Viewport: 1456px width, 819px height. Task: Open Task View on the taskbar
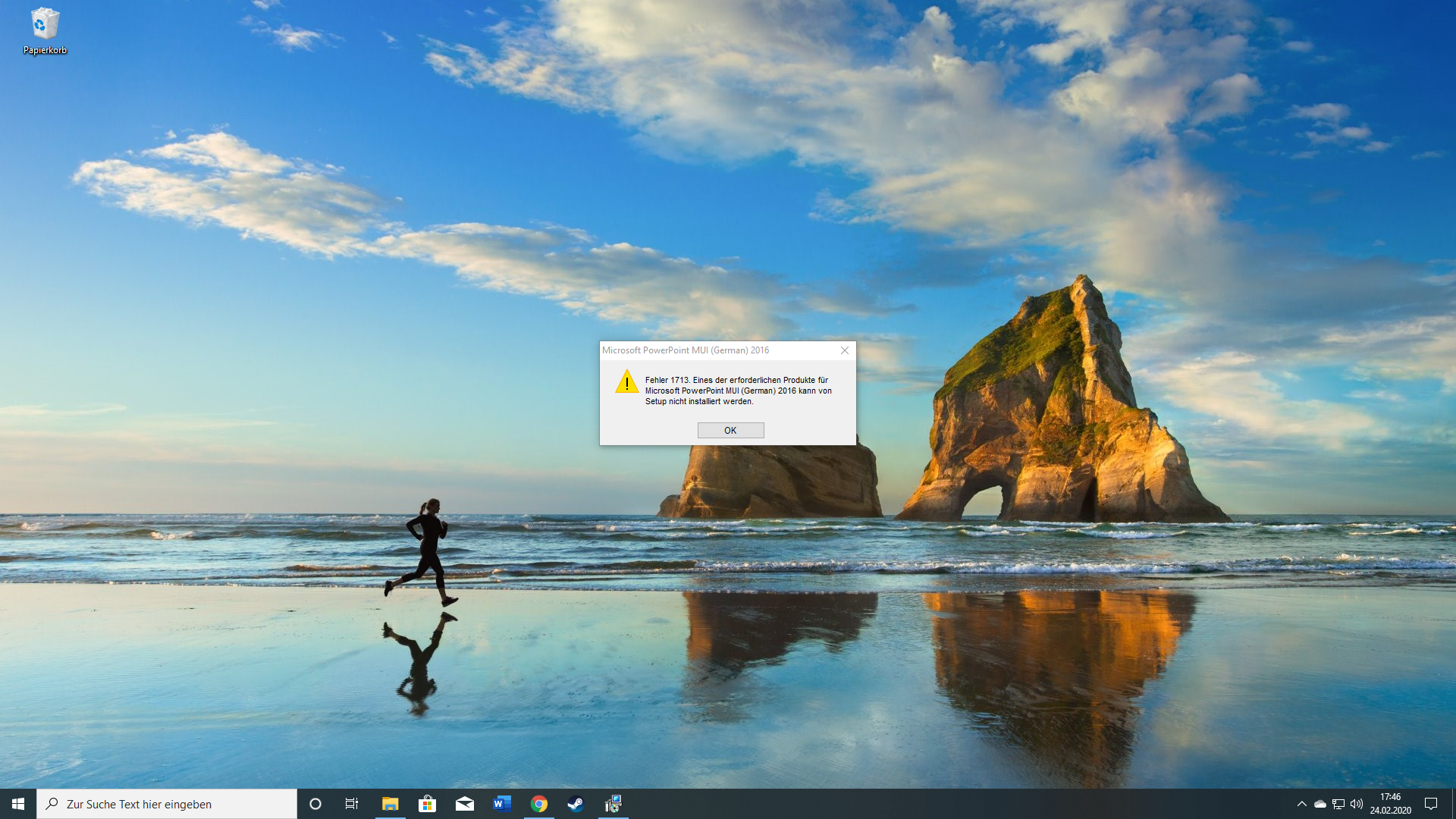352,804
